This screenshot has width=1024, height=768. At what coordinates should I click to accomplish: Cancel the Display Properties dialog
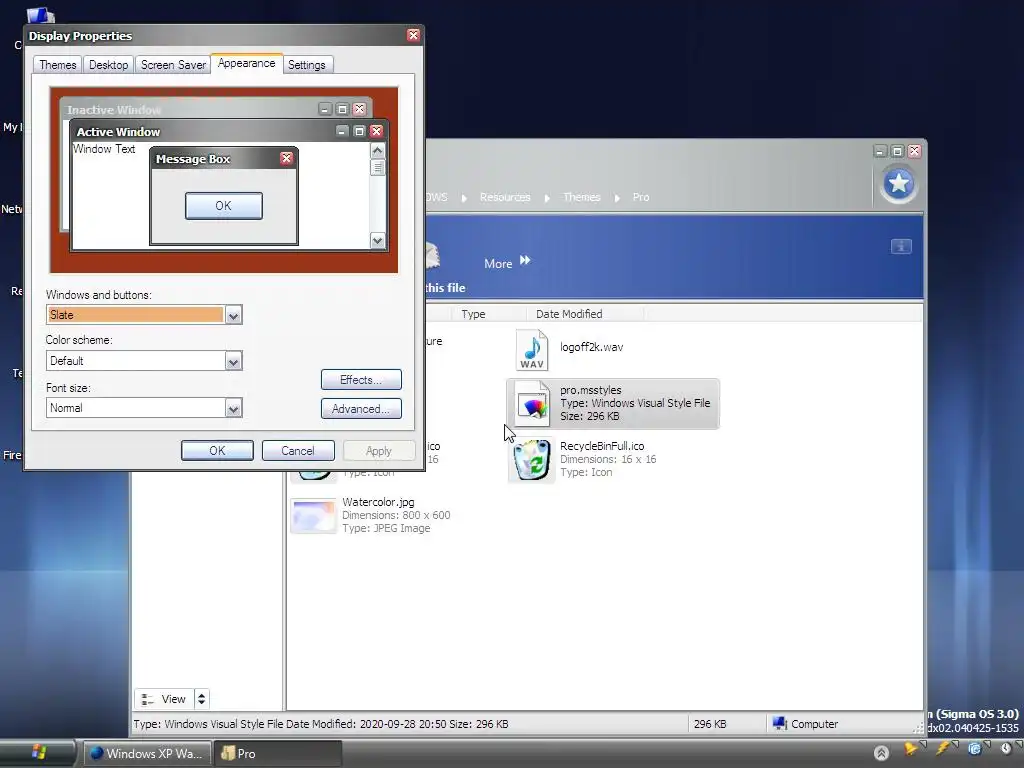click(x=298, y=451)
